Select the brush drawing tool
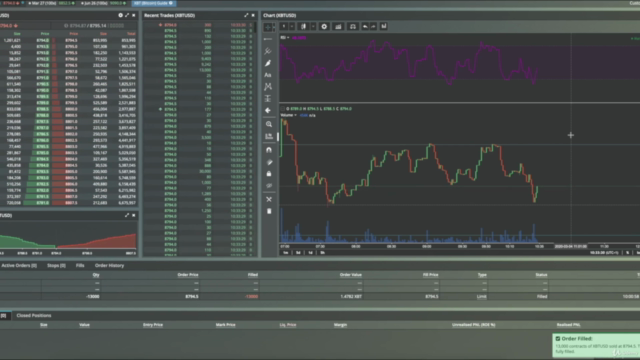 (268, 63)
